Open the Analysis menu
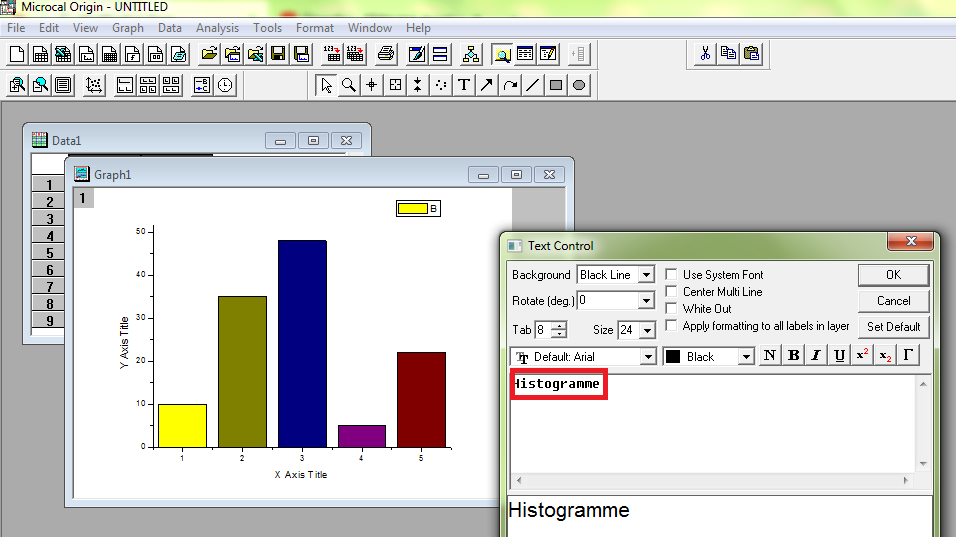Image resolution: width=956 pixels, height=537 pixels. [x=217, y=28]
